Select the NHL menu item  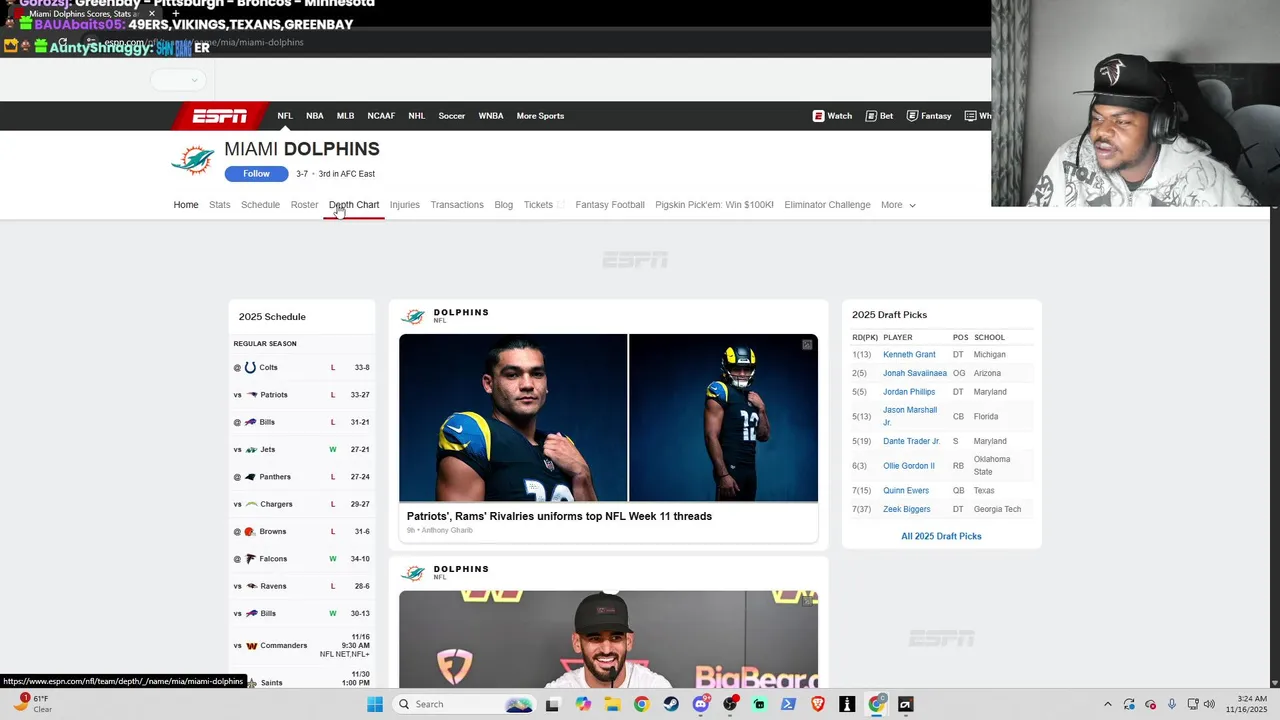click(x=417, y=116)
